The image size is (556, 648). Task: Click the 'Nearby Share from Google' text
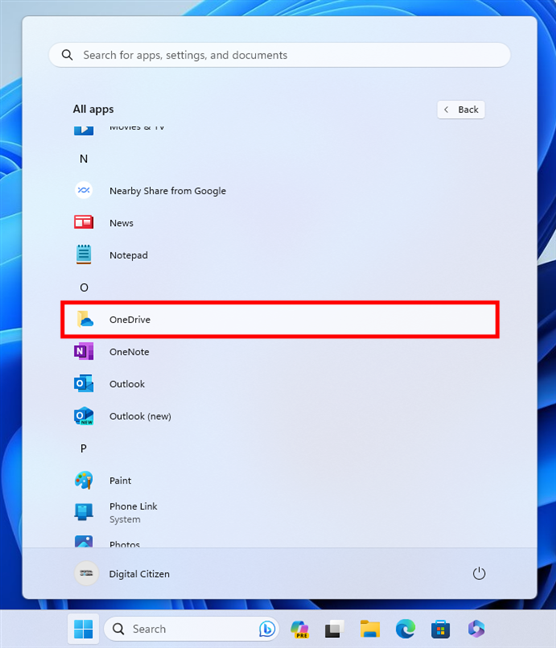pyautogui.click(x=167, y=191)
